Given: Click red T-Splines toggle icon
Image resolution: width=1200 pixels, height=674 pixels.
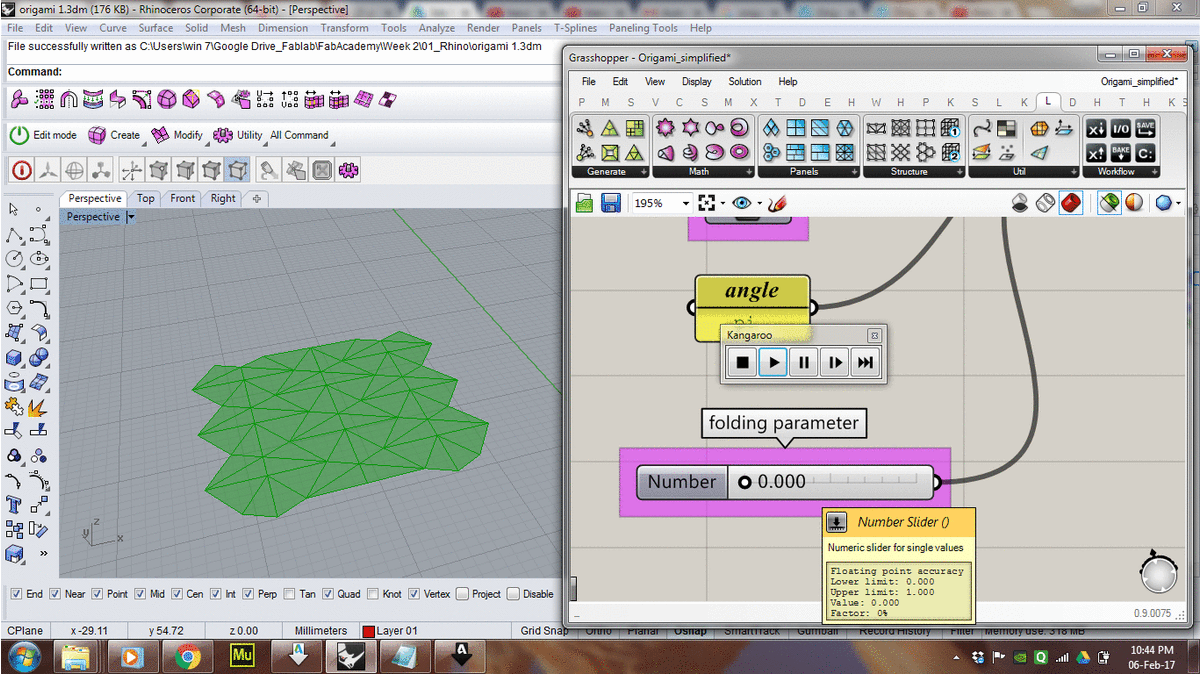Looking at the screenshot, I should [21, 169].
